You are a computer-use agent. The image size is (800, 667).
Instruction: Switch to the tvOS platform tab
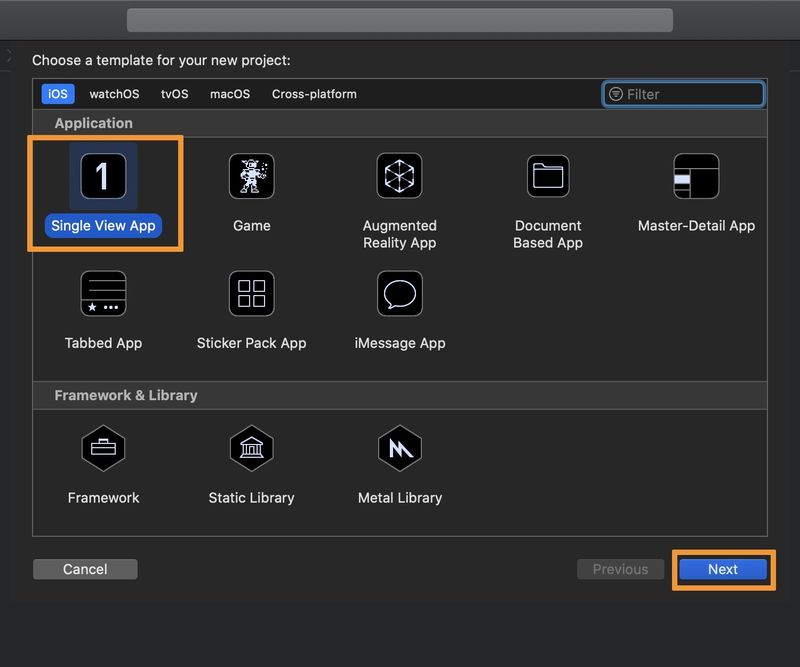click(x=174, y=94)
